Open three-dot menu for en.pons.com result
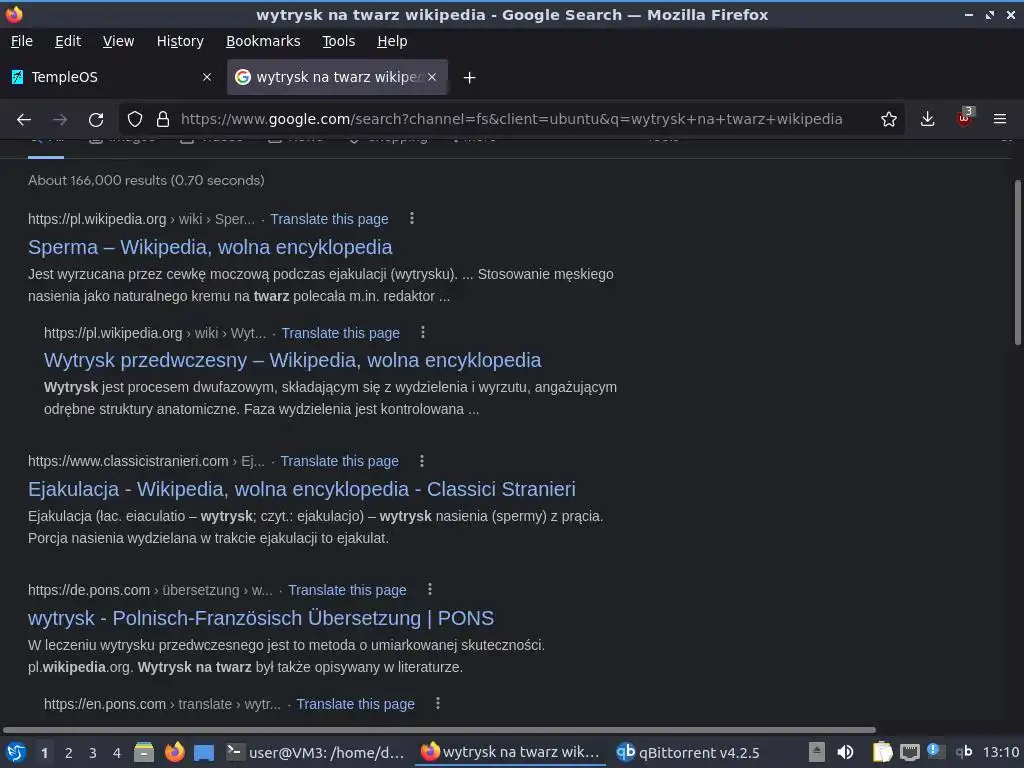 tap(438, 703)
